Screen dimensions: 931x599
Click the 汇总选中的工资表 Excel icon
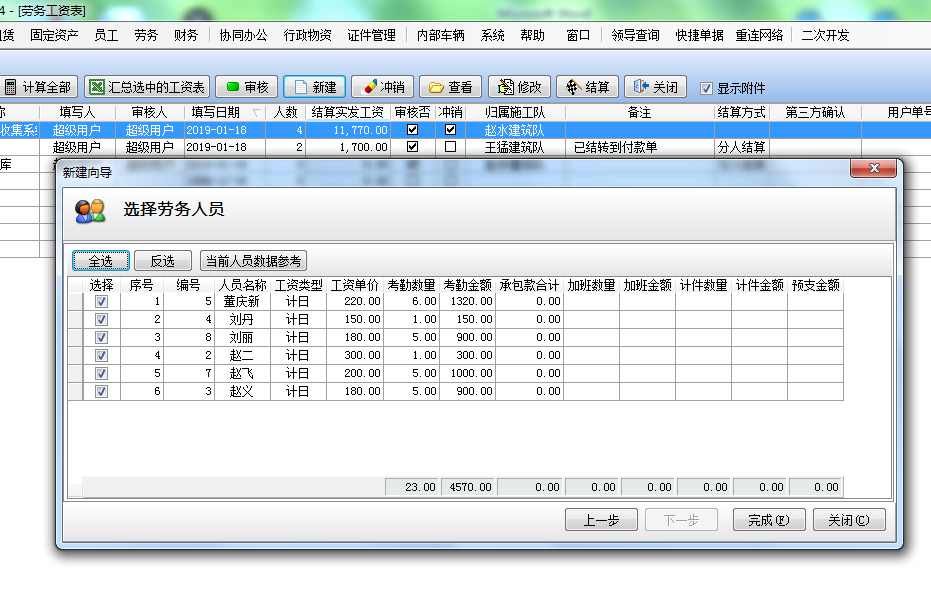click(x=96, y=87)
